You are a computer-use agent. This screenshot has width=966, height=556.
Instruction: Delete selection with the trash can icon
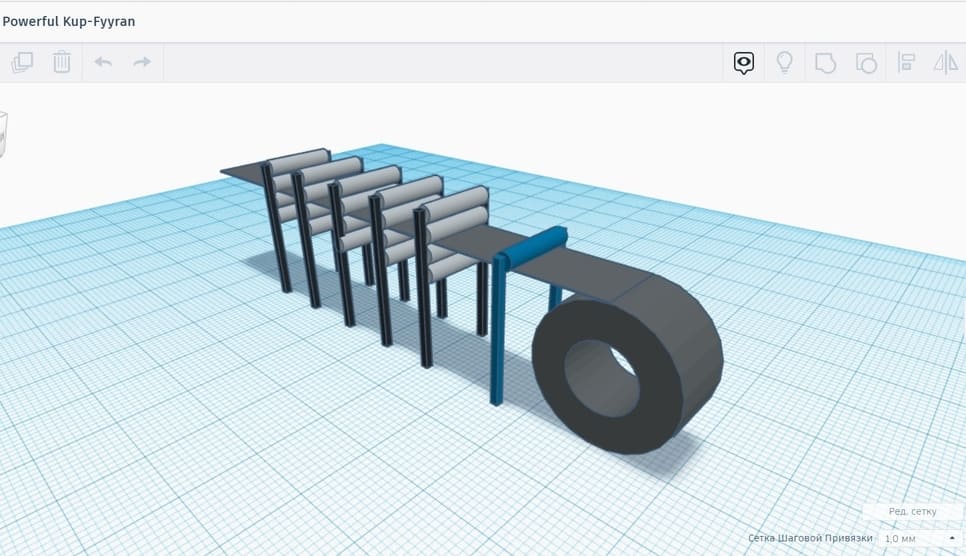pyautogui.click(x=62, y=63)
